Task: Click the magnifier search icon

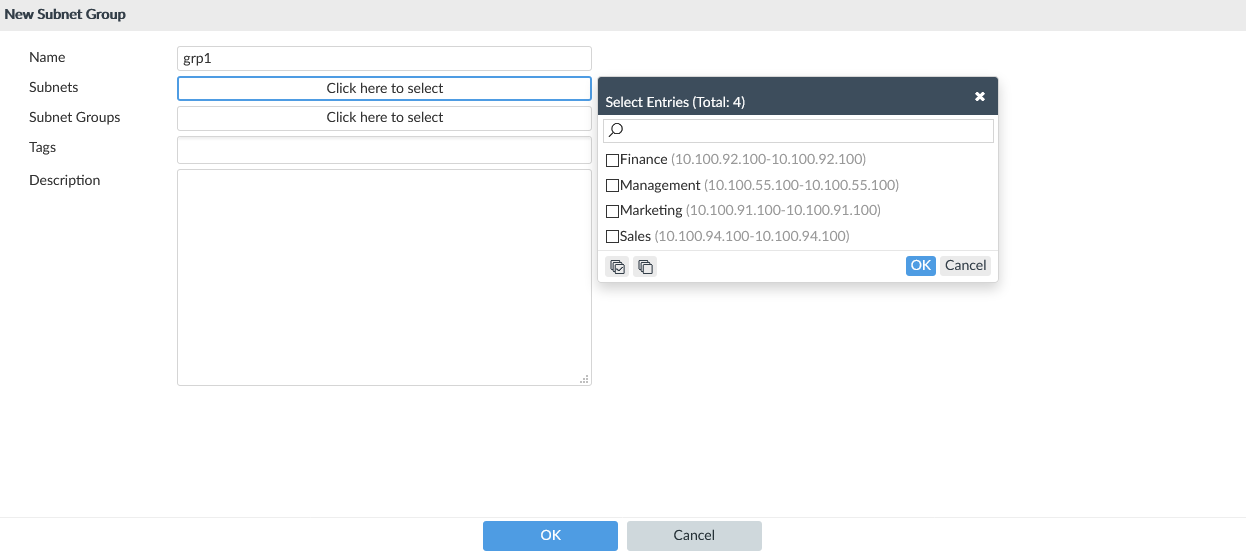Action: point(617,130)
